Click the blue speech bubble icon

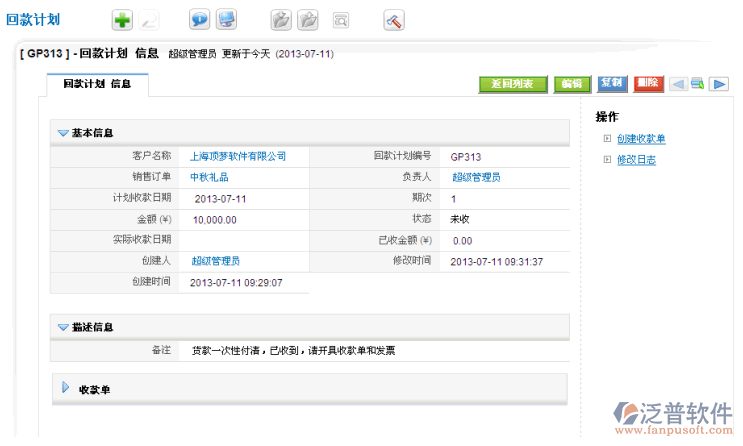coord(200,20)
